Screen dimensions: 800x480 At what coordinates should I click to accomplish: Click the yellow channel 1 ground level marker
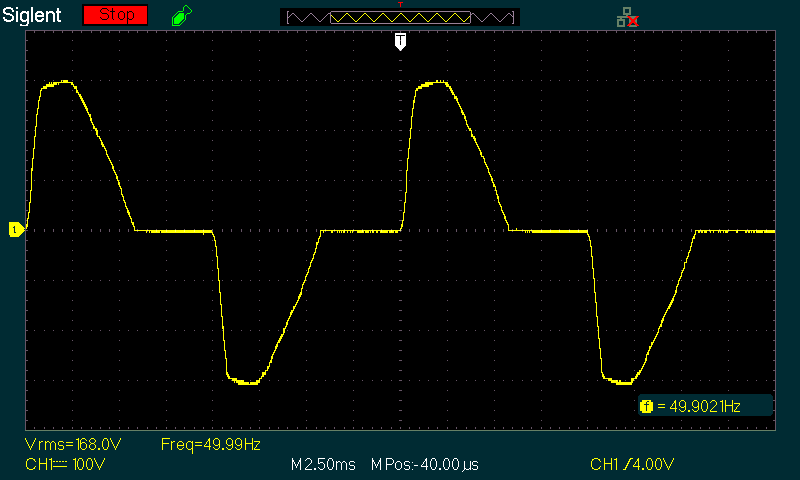(16, 230)
